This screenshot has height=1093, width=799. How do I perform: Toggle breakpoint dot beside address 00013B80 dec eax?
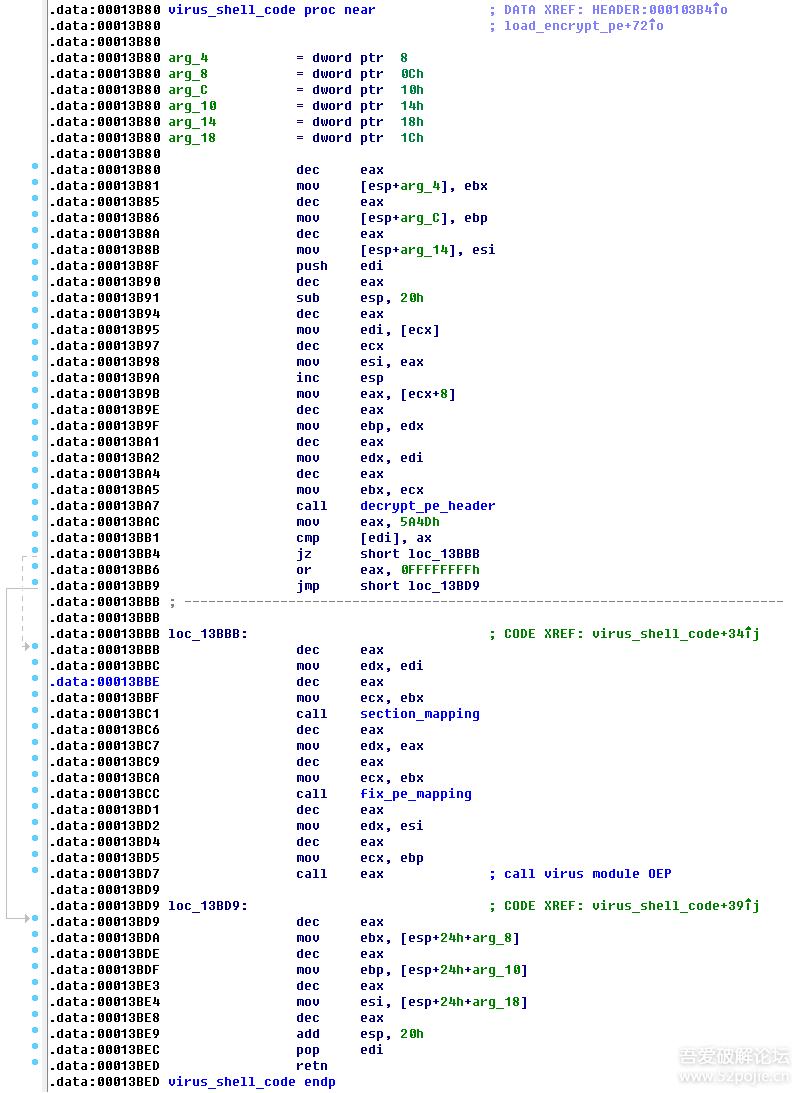(35, 167)
